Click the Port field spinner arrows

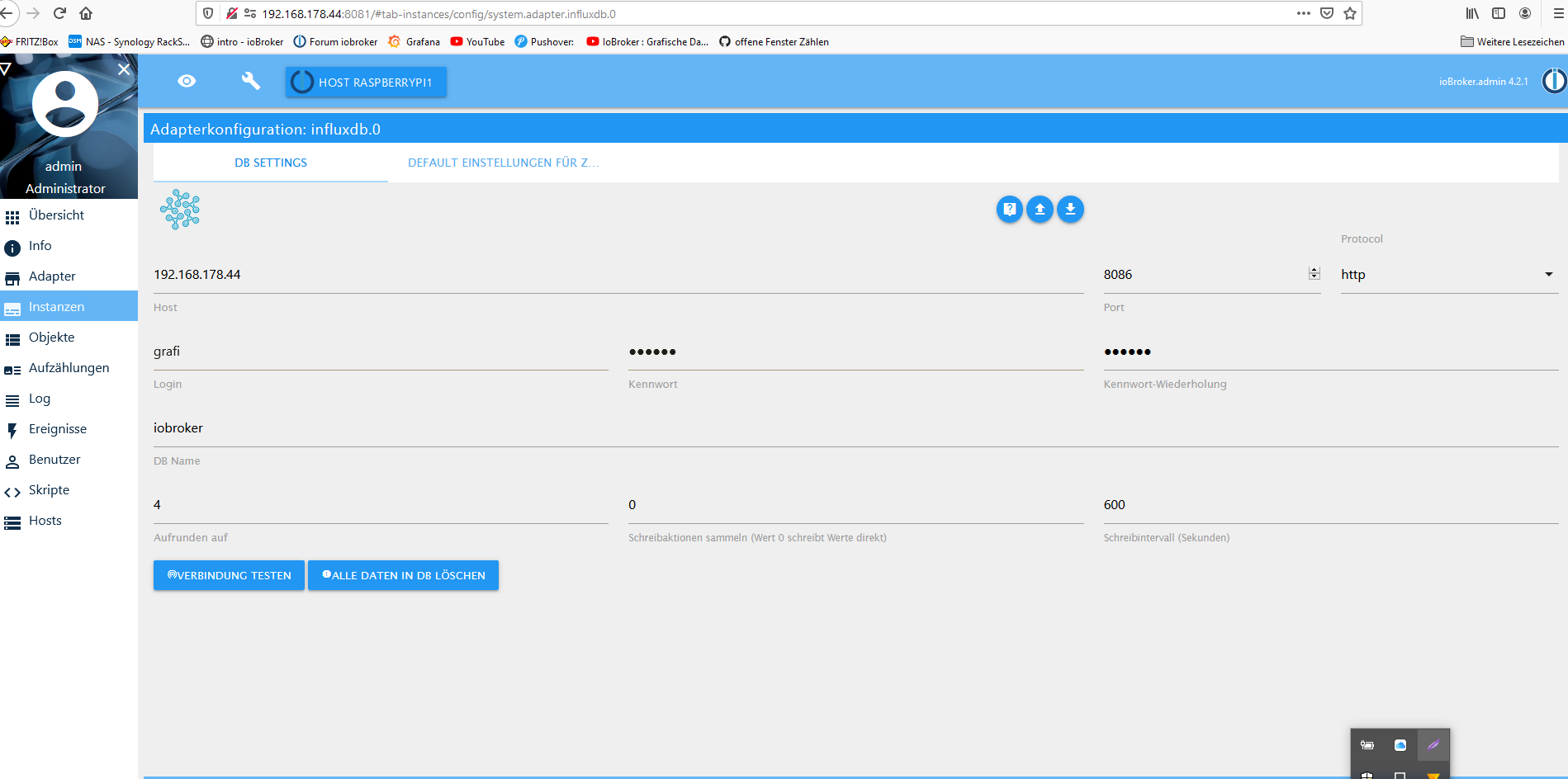click(1314, 273)
